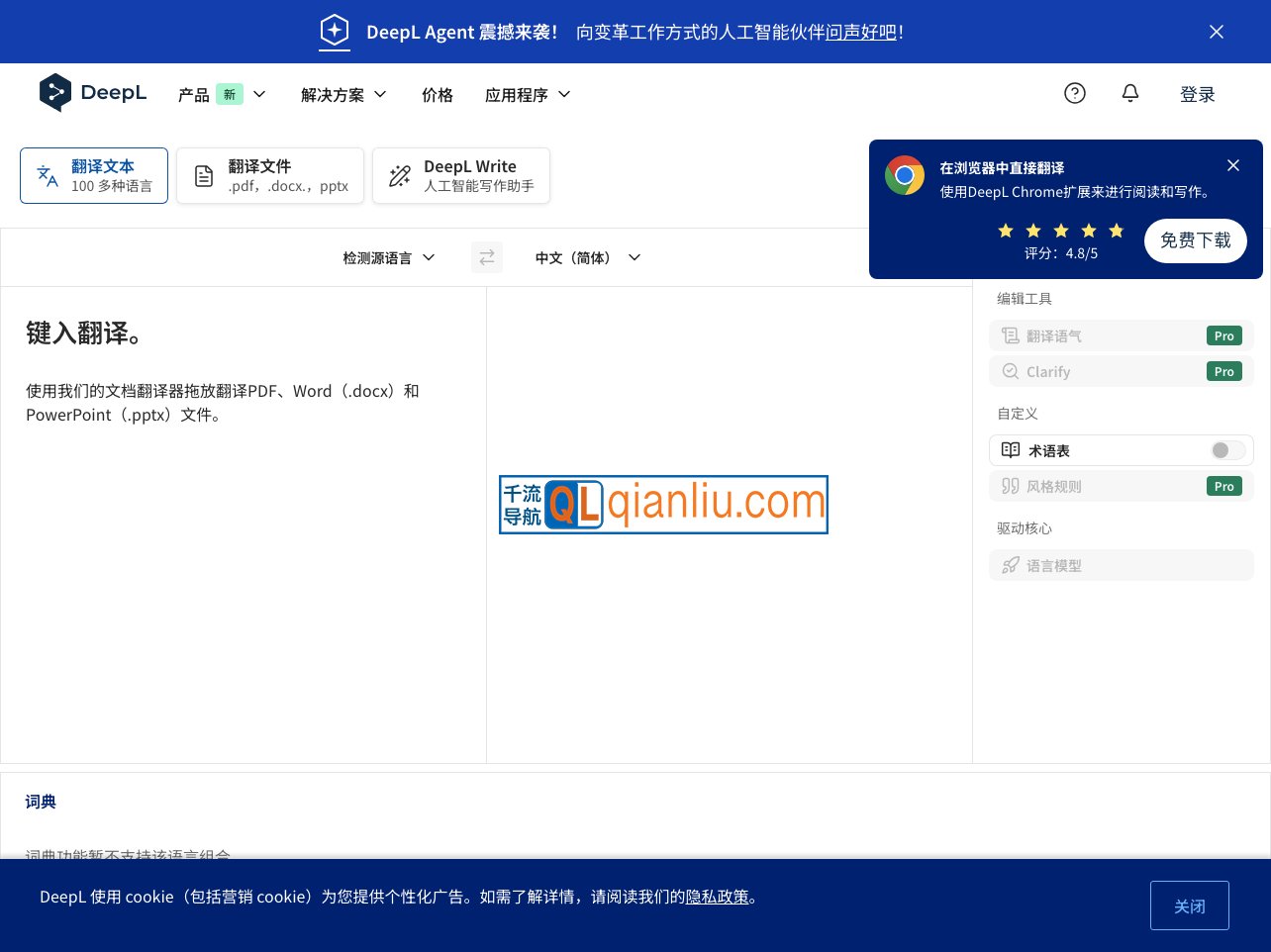
Task: Close the DeepL Agent announcement banner
Action: pyautogui.click(x=1216, y=32)
